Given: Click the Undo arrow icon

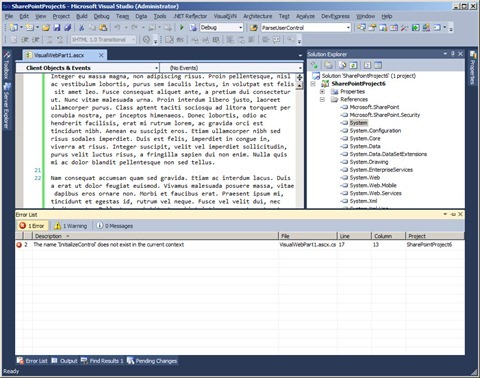Looking at the screenshot, I should [117, 28].
